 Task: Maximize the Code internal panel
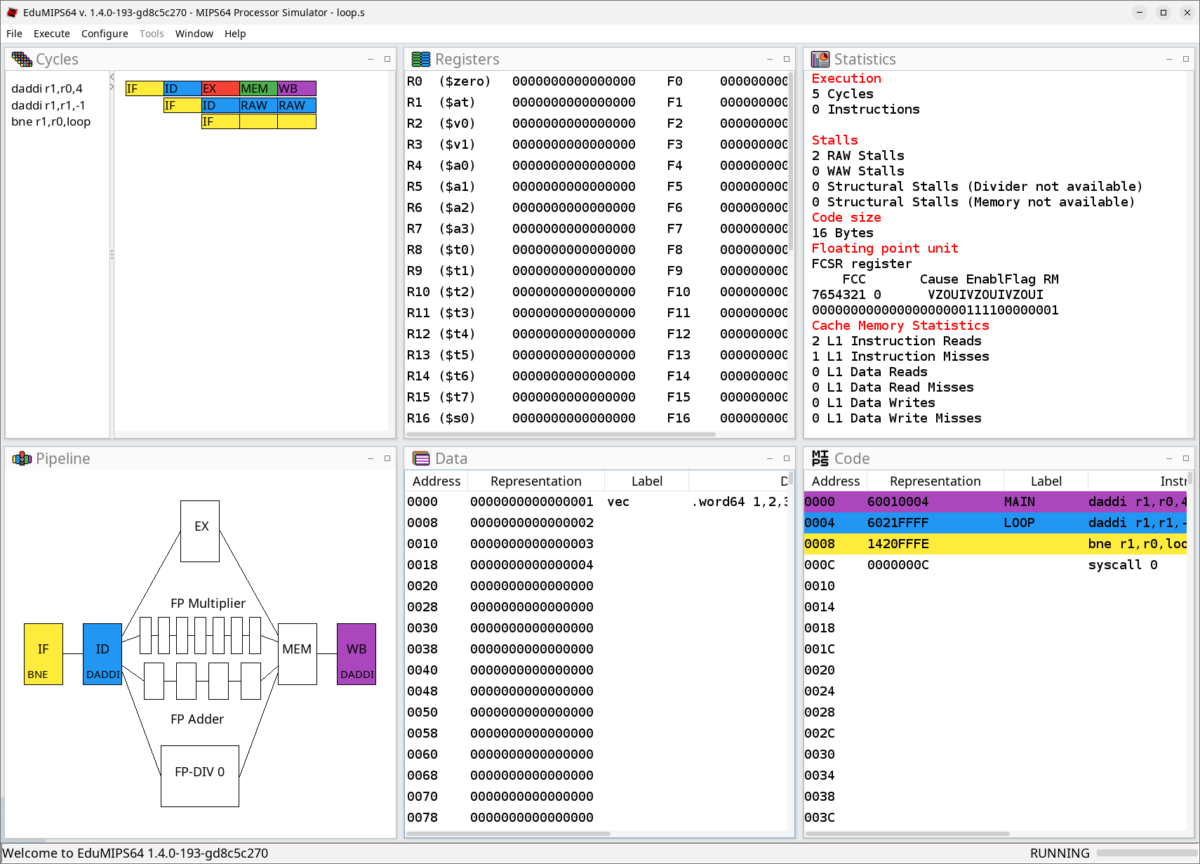pos(1187,459)
